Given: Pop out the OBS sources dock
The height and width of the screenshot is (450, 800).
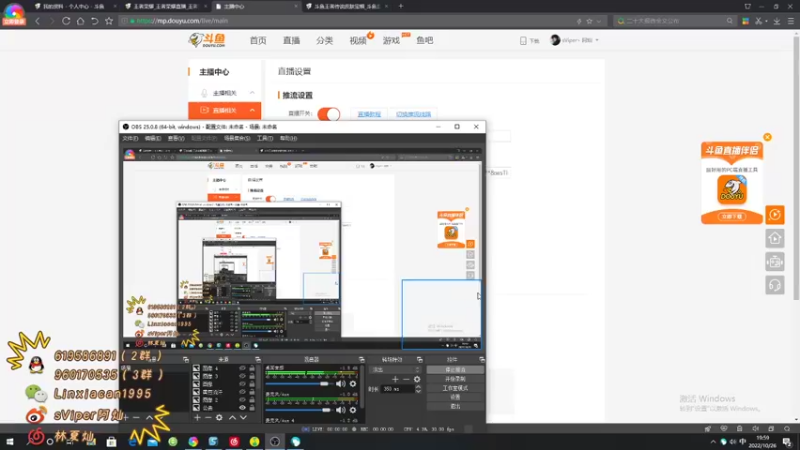Looking at the screenshot, I should (x=258, y=360).
